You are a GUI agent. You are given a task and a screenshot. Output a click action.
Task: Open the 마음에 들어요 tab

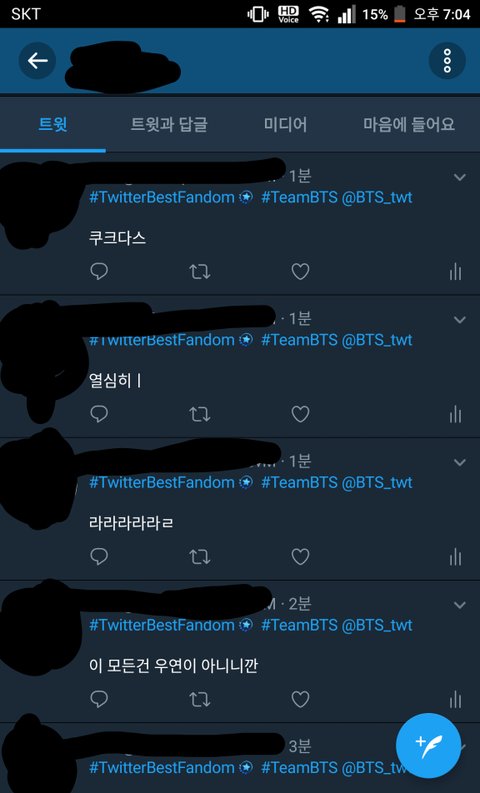coord(409,124)
